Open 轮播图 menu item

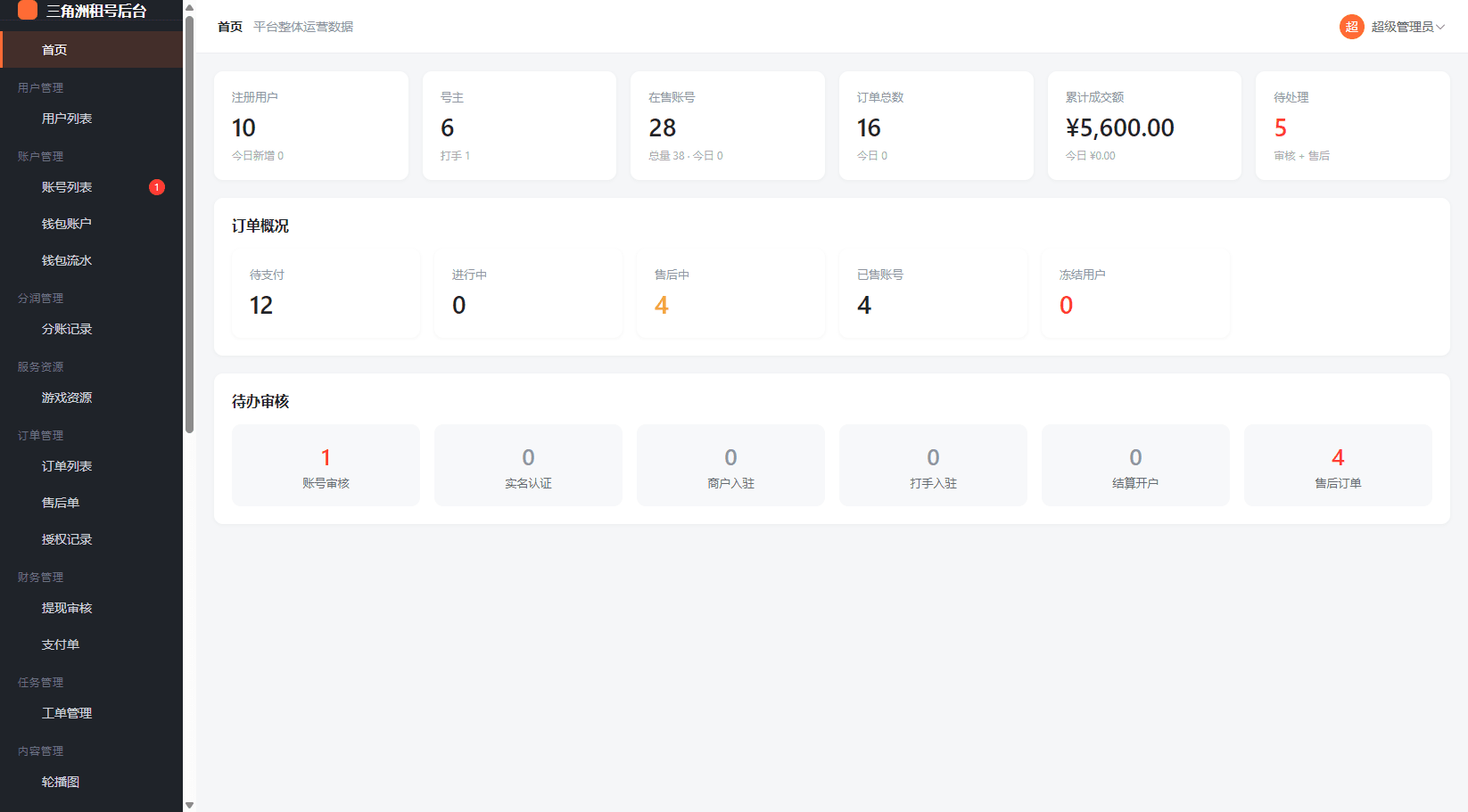click(x=92, y=782)
